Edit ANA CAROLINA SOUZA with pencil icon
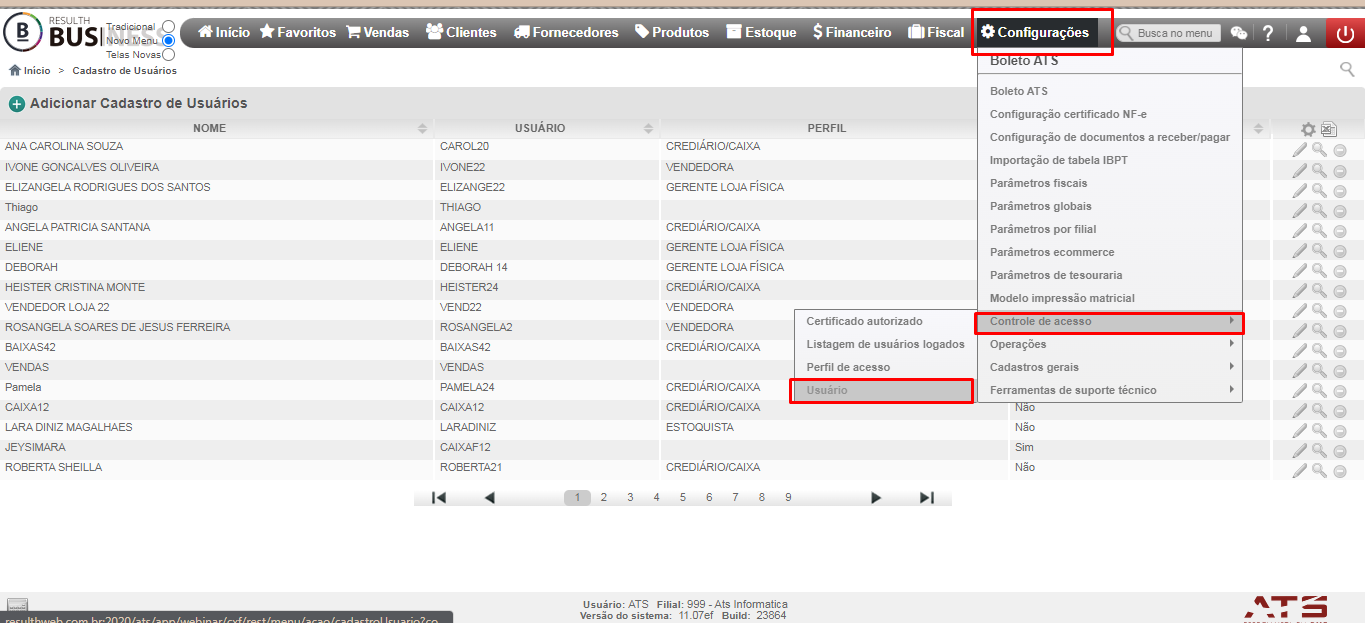 (1299, 150)
